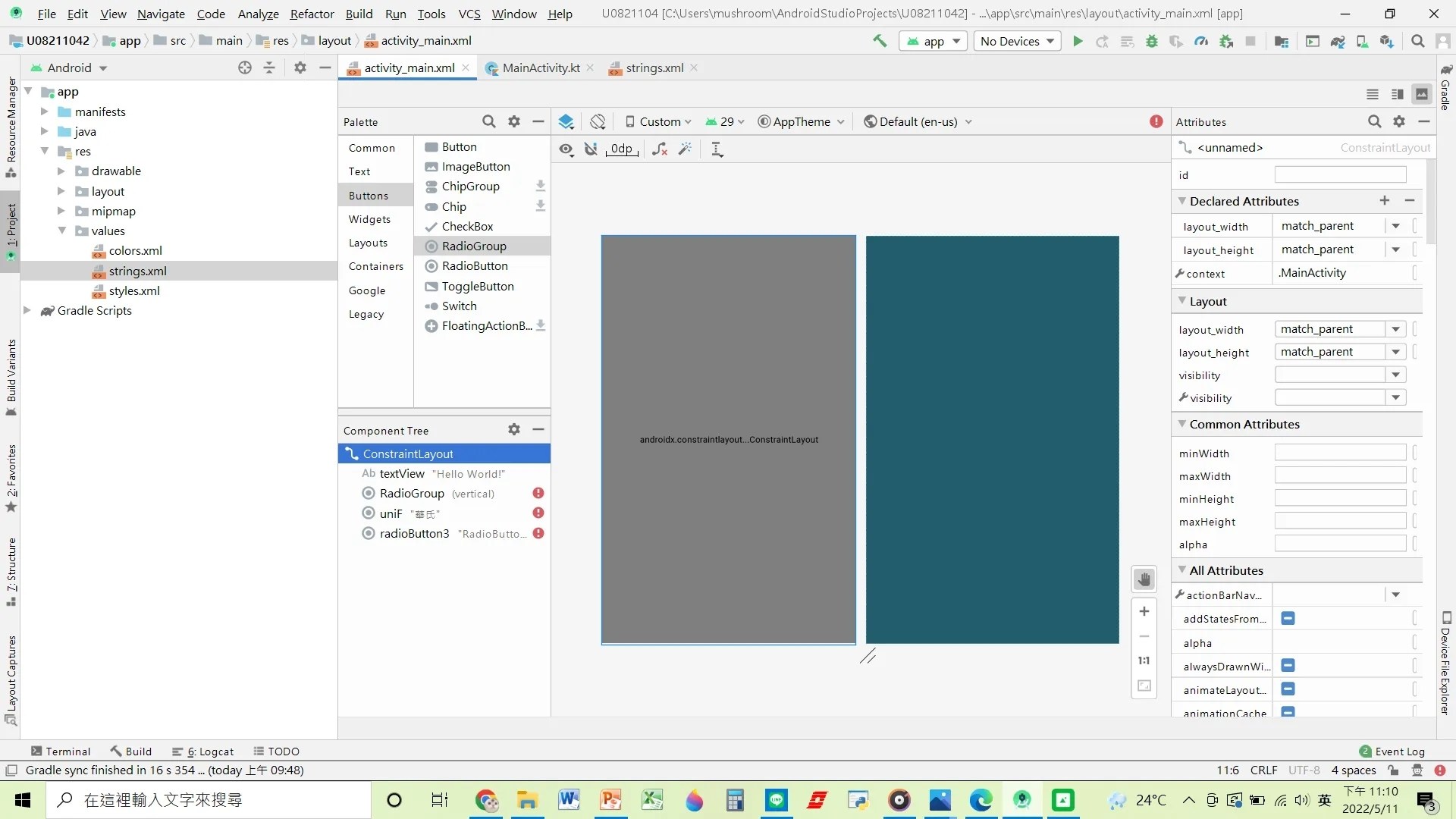This screenshot has height=819, width=1456.
Task: Collapse the values folder in project tree
Action: (62, 231)
